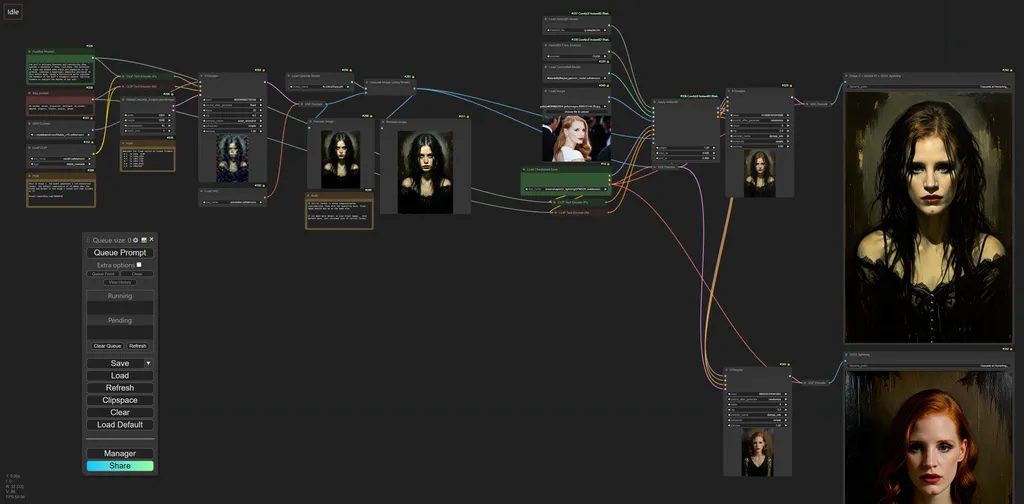Adjust the end_at value in Apply InstantID
Viewport: 1024px width, 504px height.
click(685, 158)
